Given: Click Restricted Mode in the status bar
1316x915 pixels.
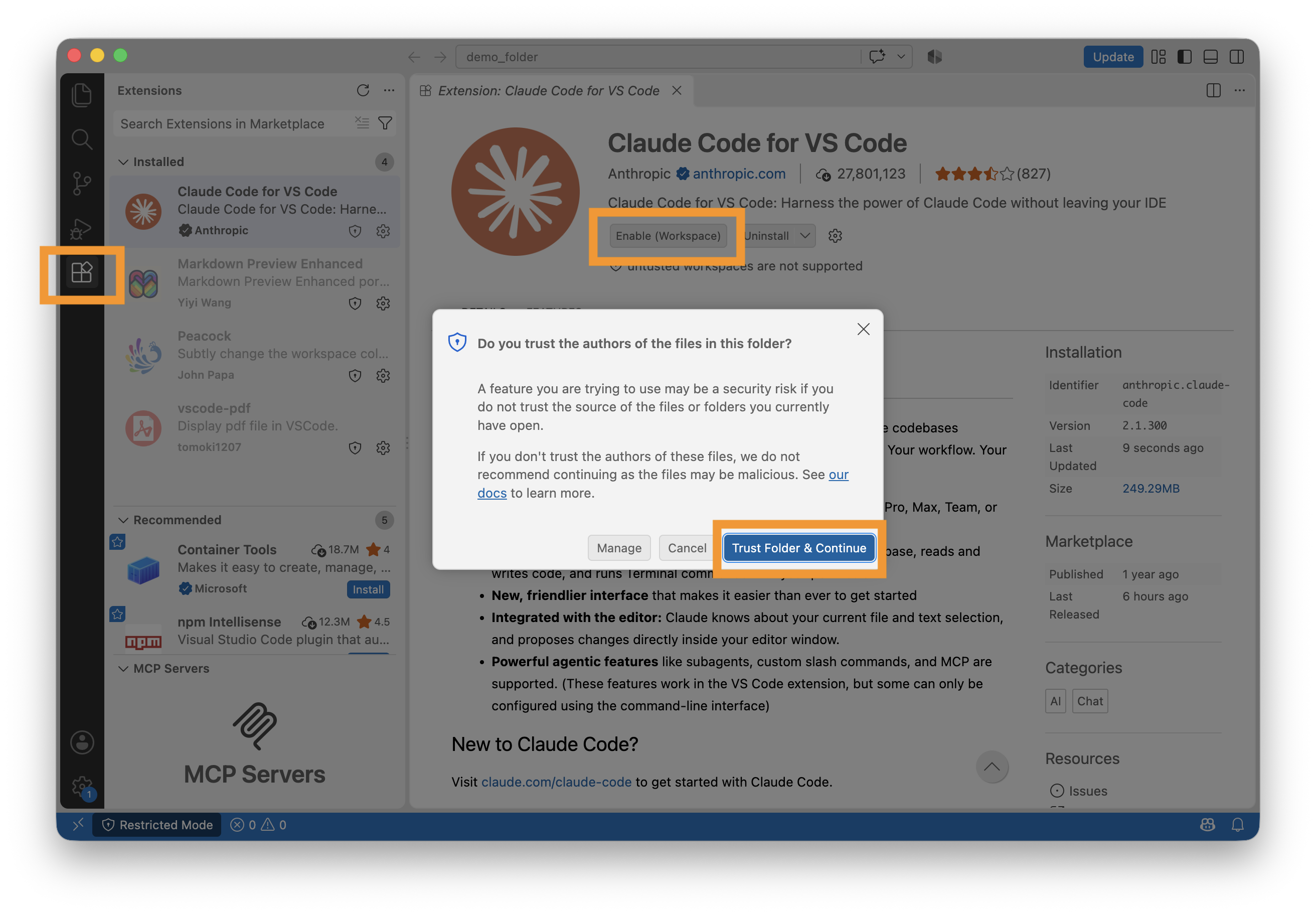Looking at the screenshot, I should 156,824.
